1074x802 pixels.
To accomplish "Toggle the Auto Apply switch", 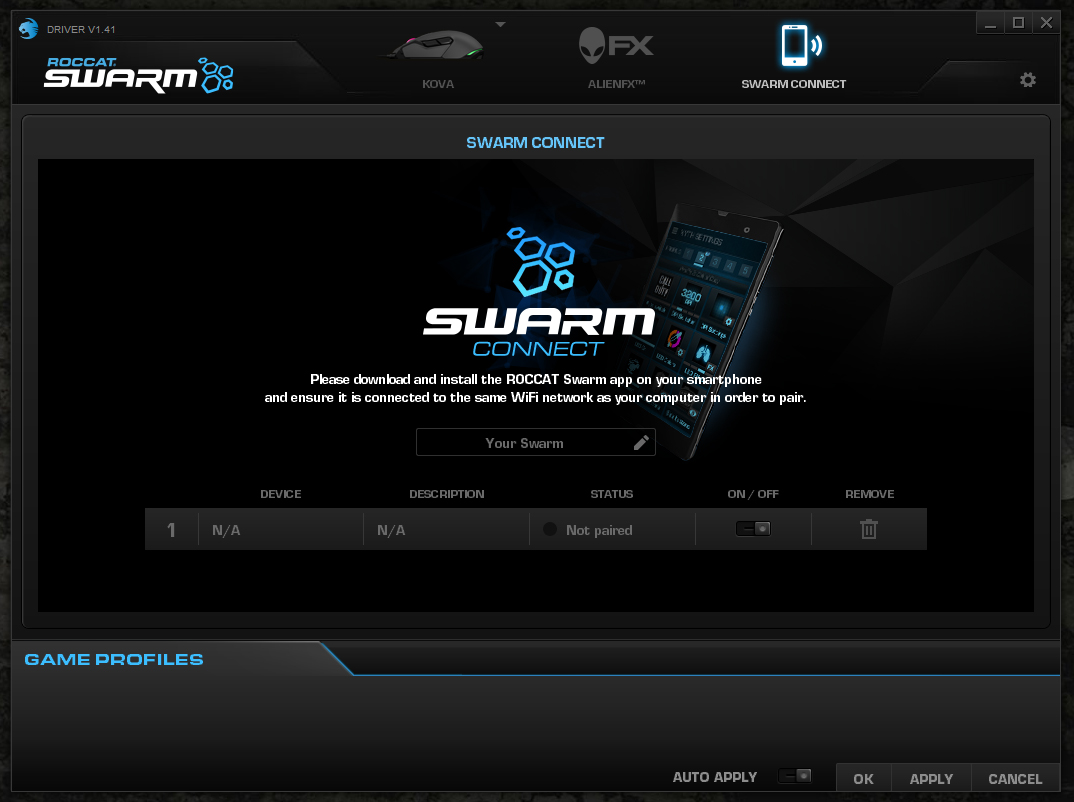I will pos(795,776).
